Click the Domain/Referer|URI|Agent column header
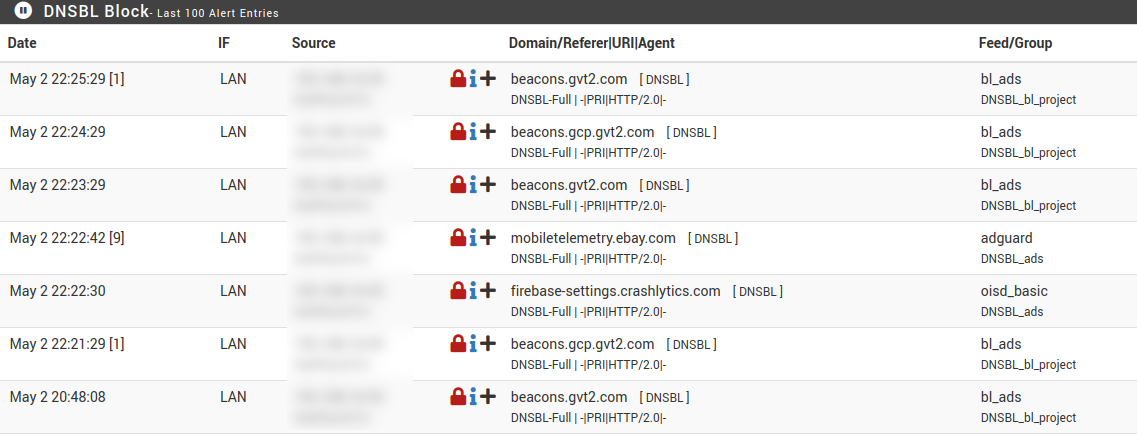The image size is (1137, 434). pyautogui.click(x=592, y=43)
